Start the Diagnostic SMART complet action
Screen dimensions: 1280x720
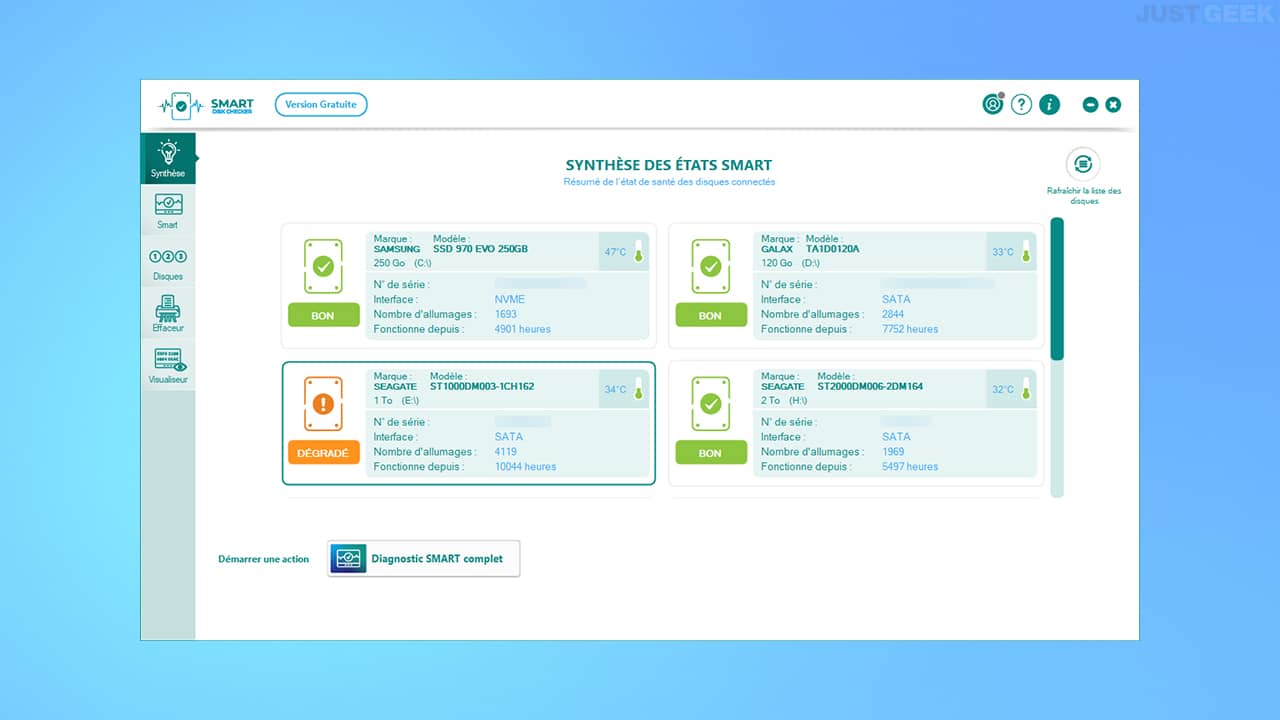[424, 559]
